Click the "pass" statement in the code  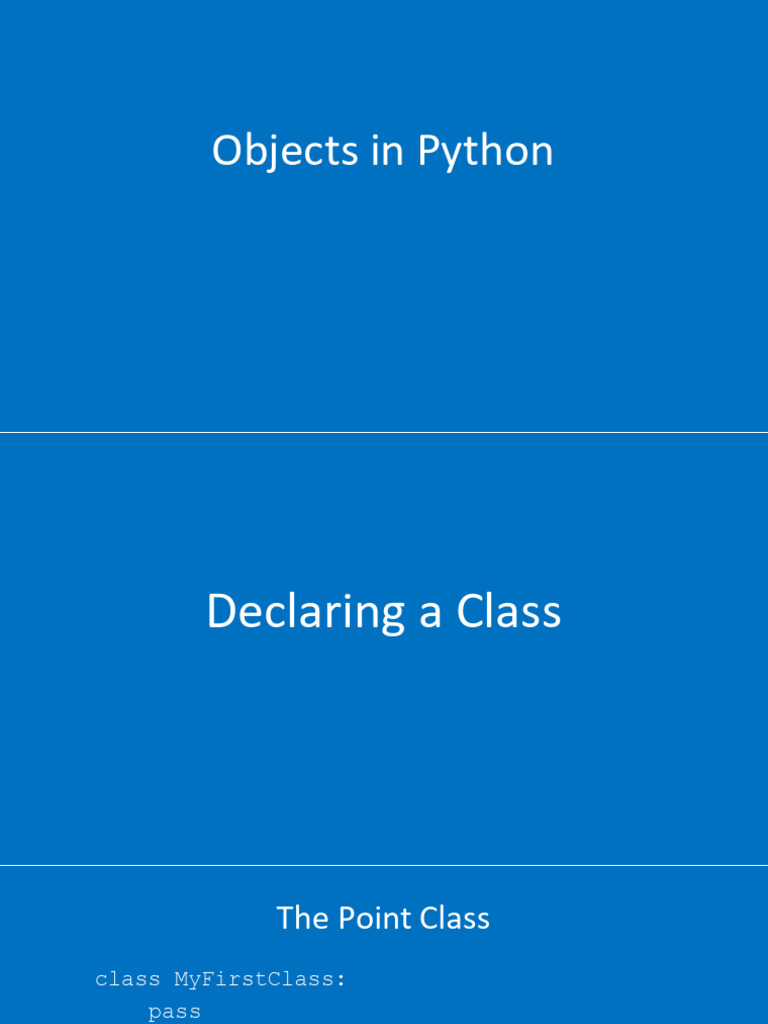[174, 1012]
